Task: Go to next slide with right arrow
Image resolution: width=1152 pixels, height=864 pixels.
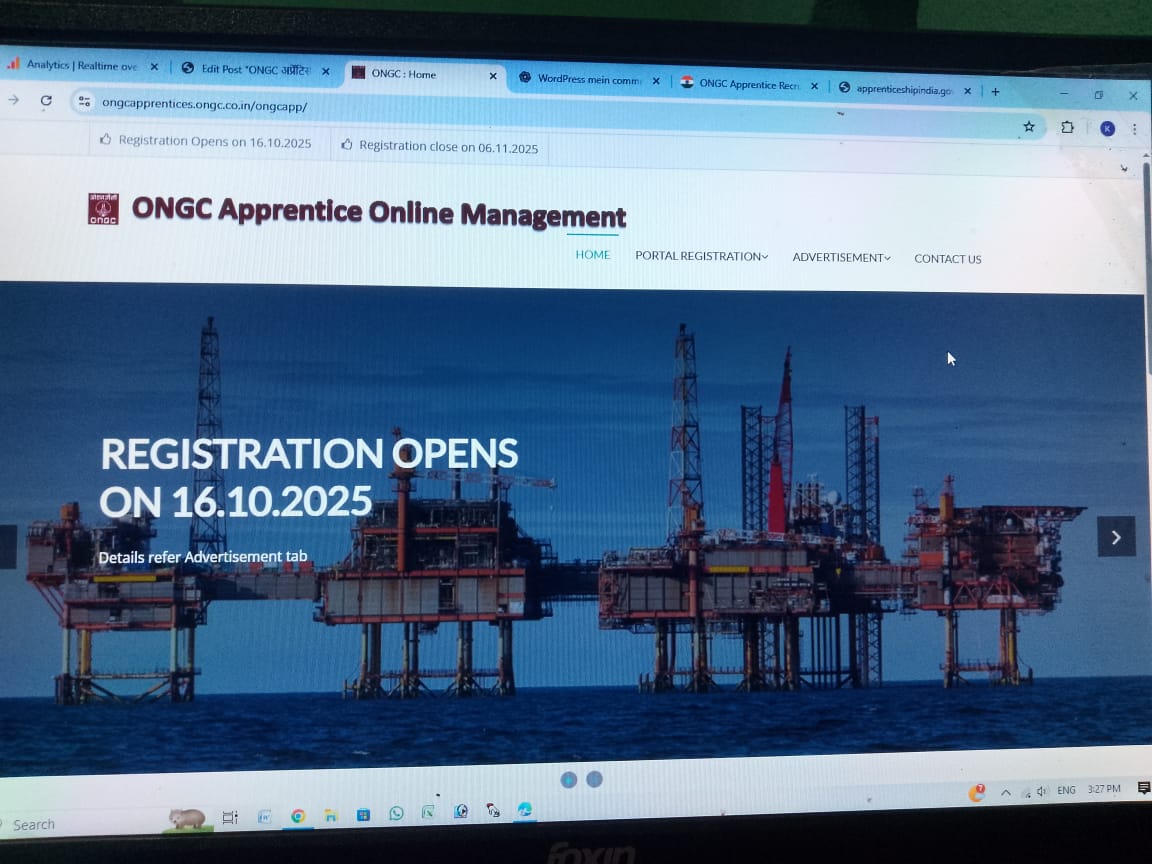Action: [1116, 537]
